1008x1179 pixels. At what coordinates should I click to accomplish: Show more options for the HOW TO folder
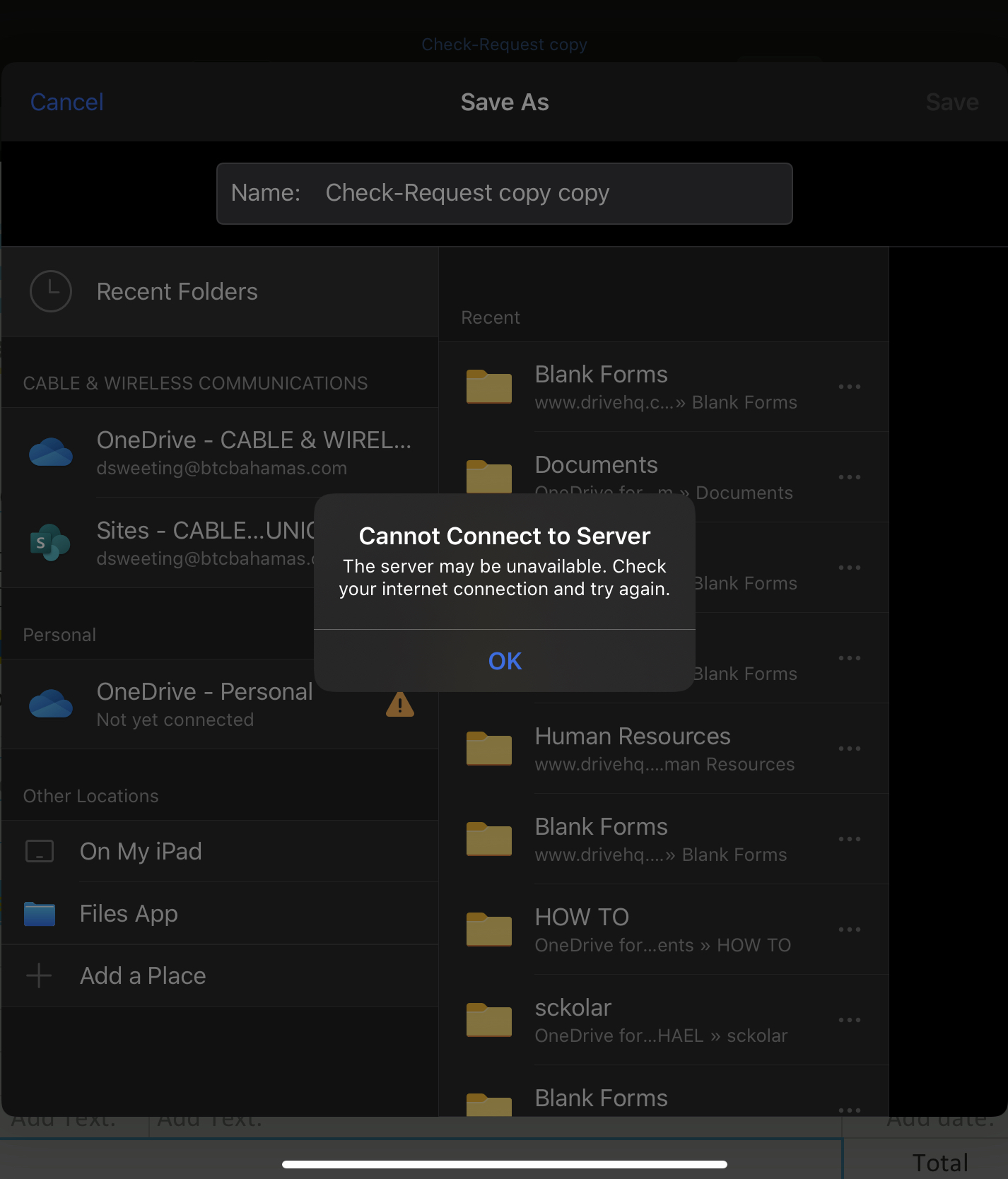pyautogui.click(x=849, y=929)
